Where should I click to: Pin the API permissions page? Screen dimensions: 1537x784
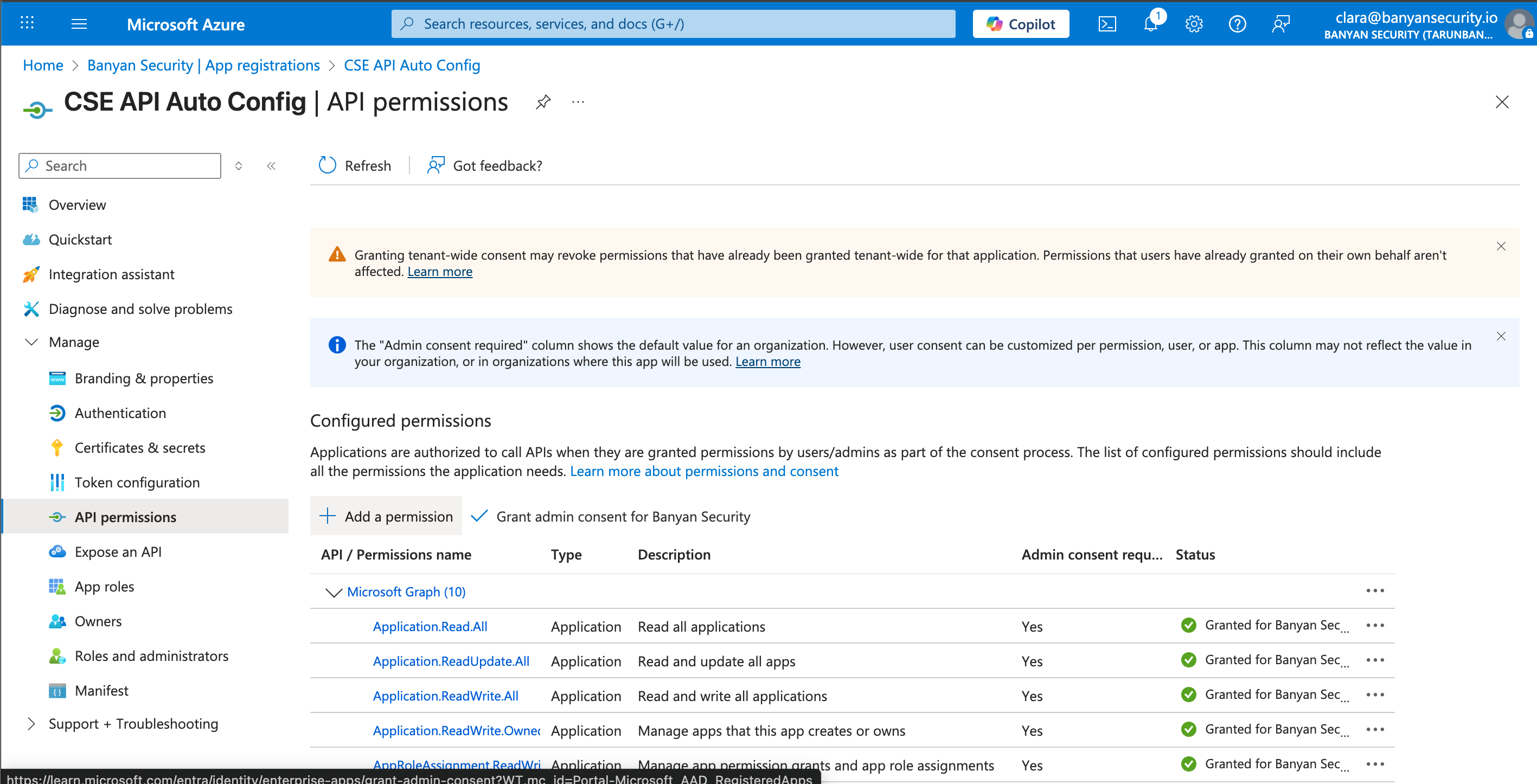pyautogui.click(x=542, y=102)
